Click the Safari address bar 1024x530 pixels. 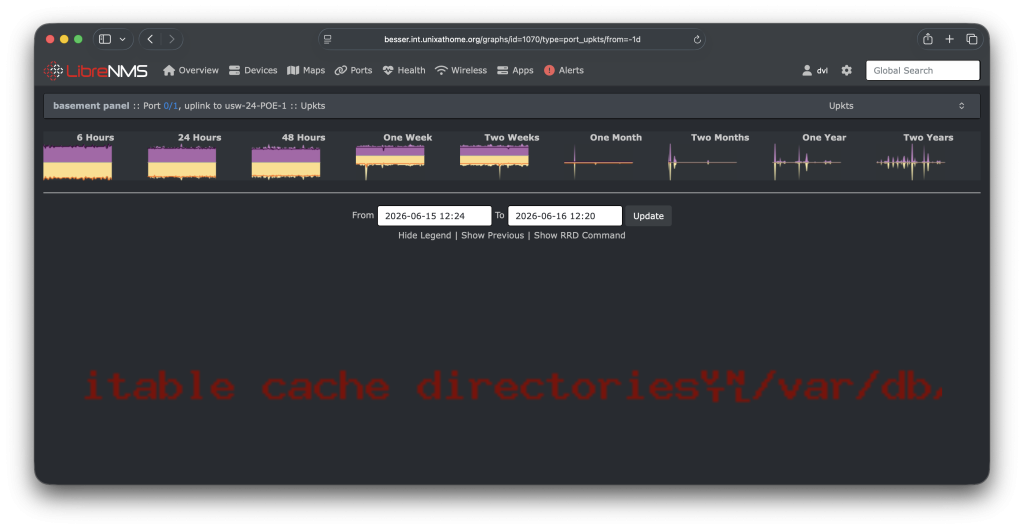pos(512,39)
